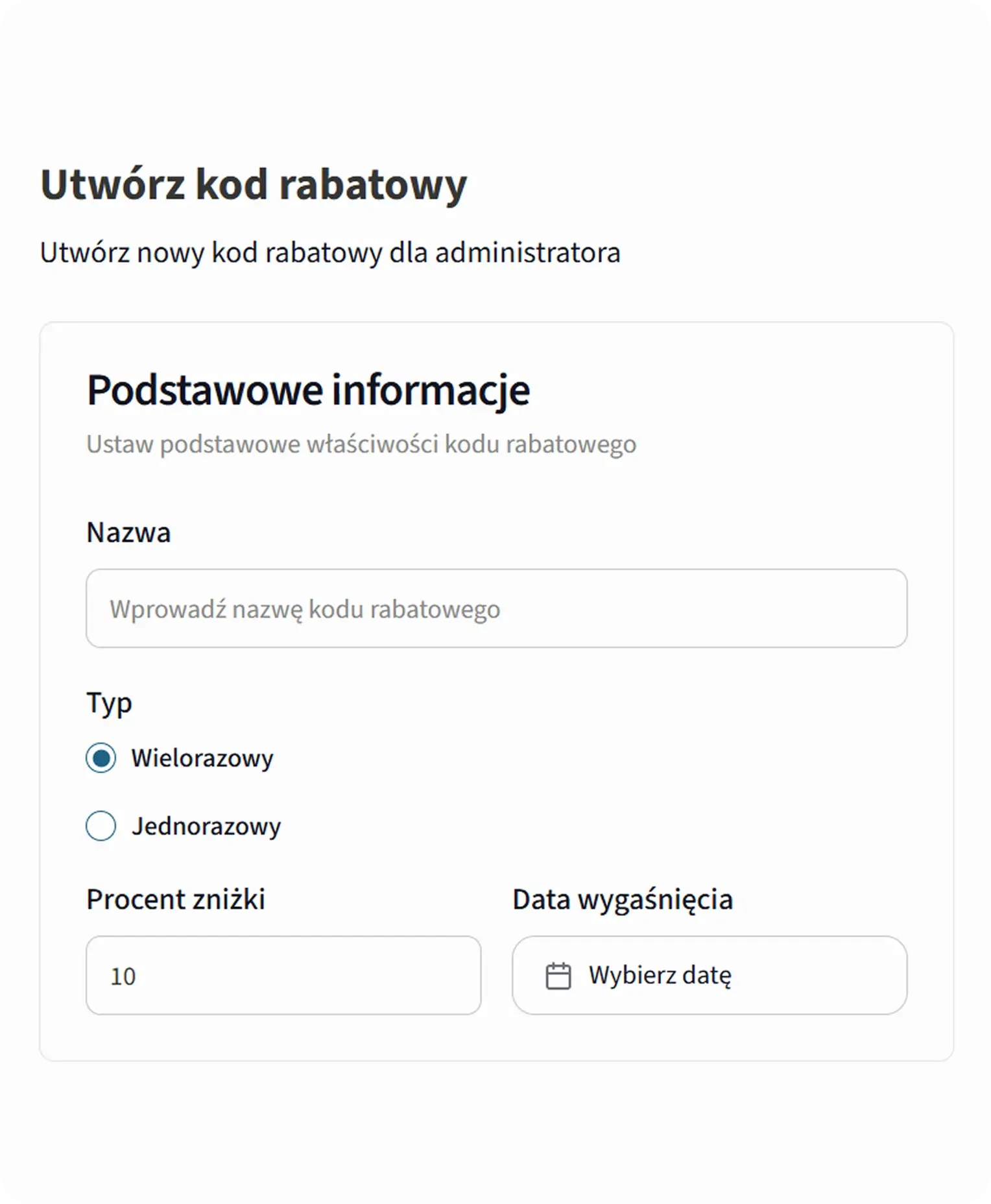Click the value 10 in discount percent

123,976
